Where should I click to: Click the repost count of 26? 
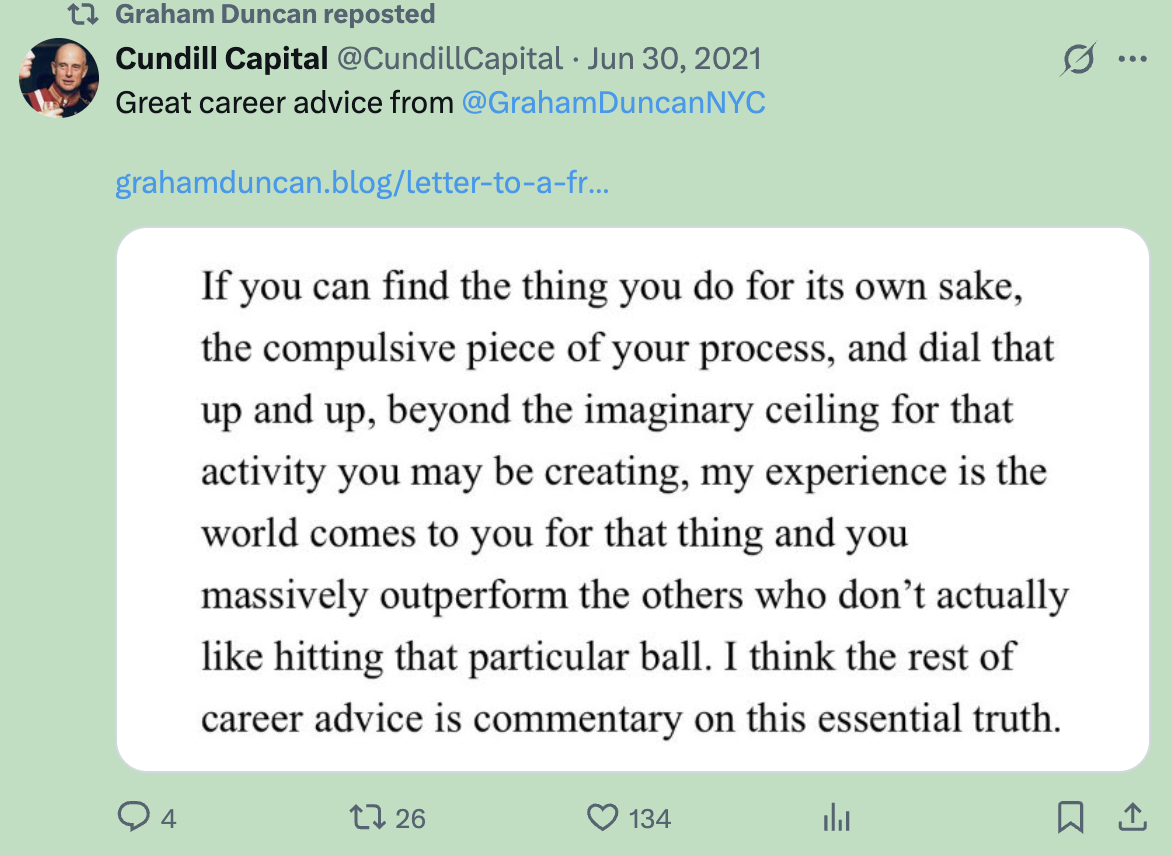410,820
